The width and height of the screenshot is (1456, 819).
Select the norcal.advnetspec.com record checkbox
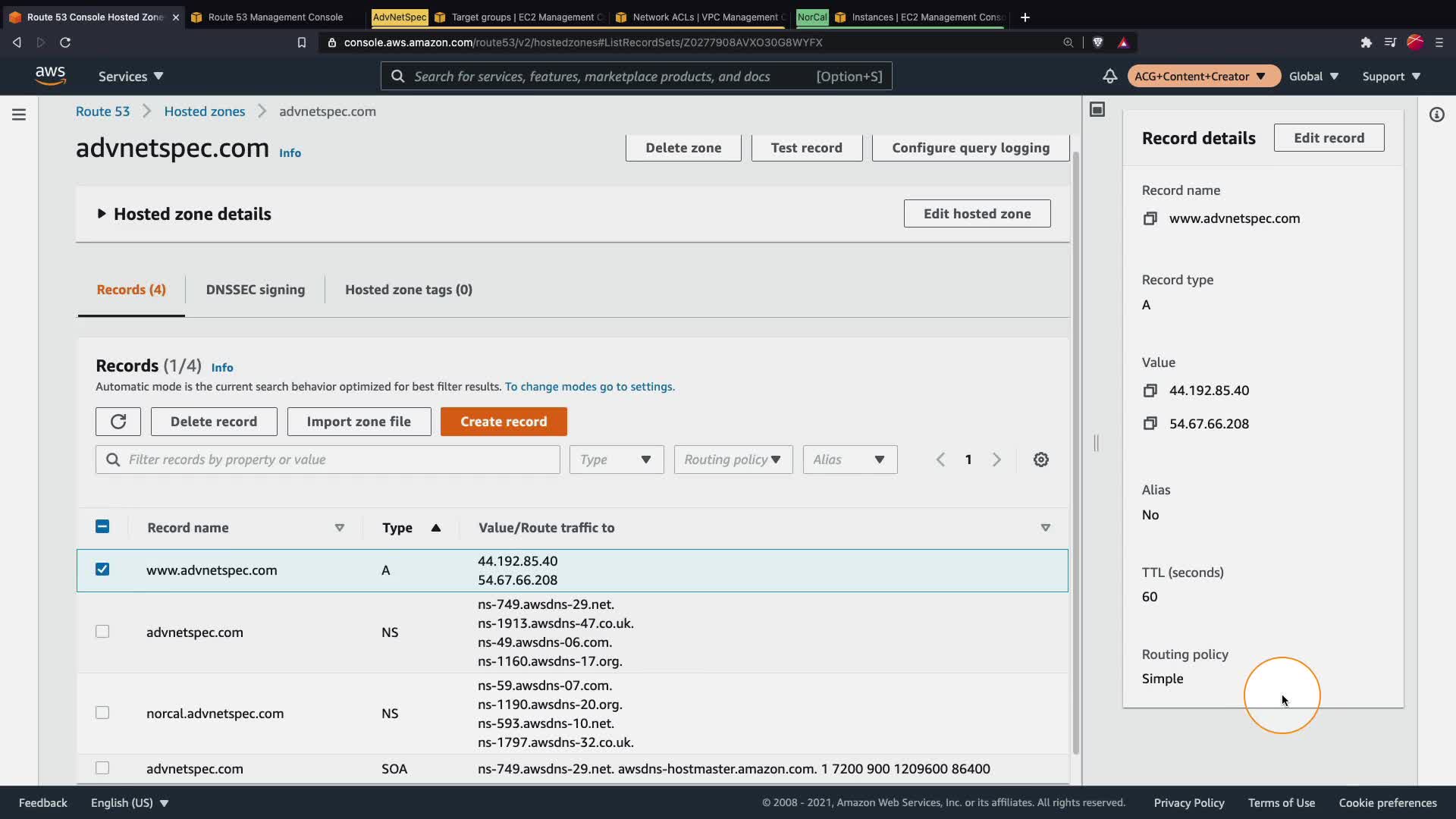tap(102, 713)
